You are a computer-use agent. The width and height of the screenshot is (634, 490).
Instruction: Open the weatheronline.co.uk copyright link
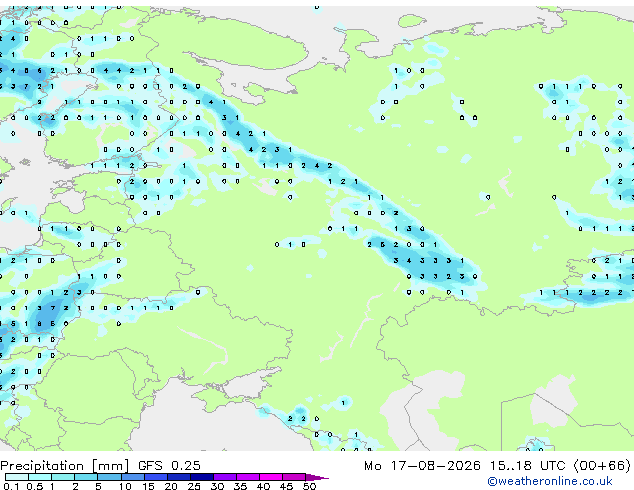point(550,481)
